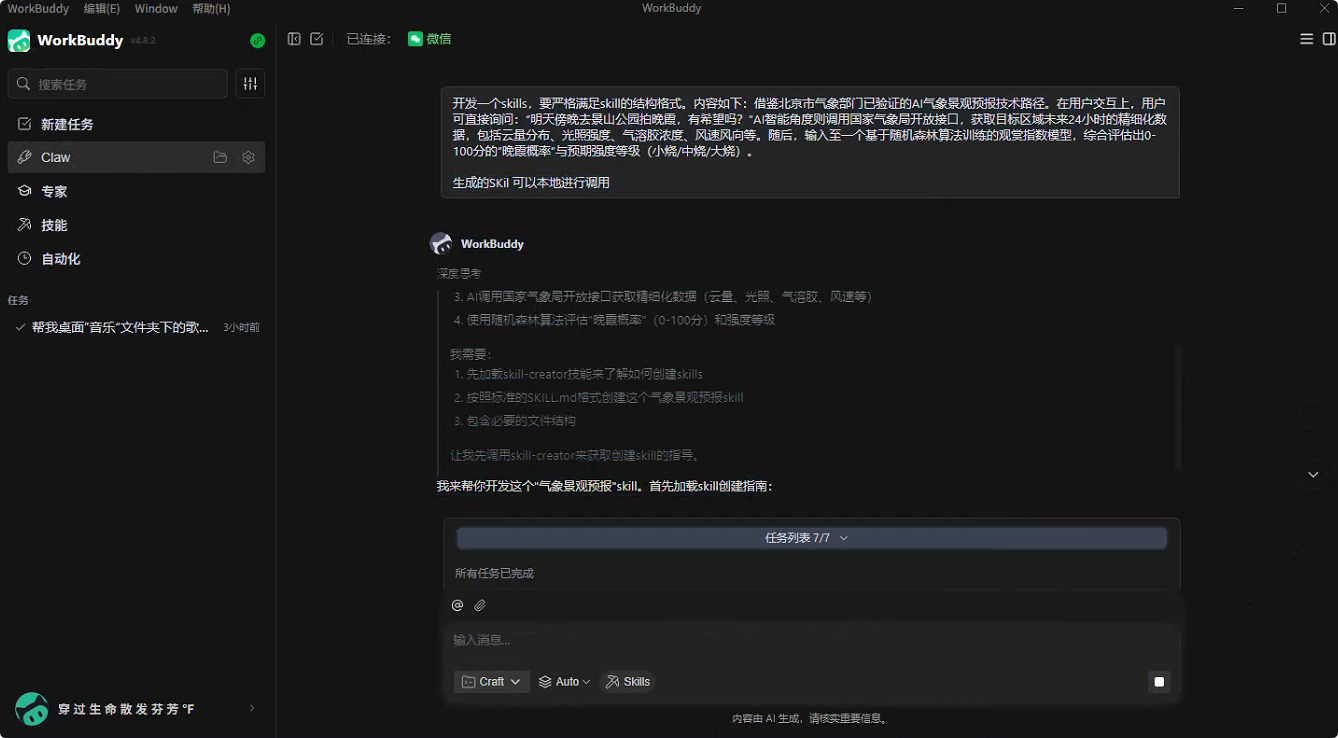The height and width of the screenshot is (738, 1338).
Task: Click the WorkBuddy logo icon
Action: (19, 40)
